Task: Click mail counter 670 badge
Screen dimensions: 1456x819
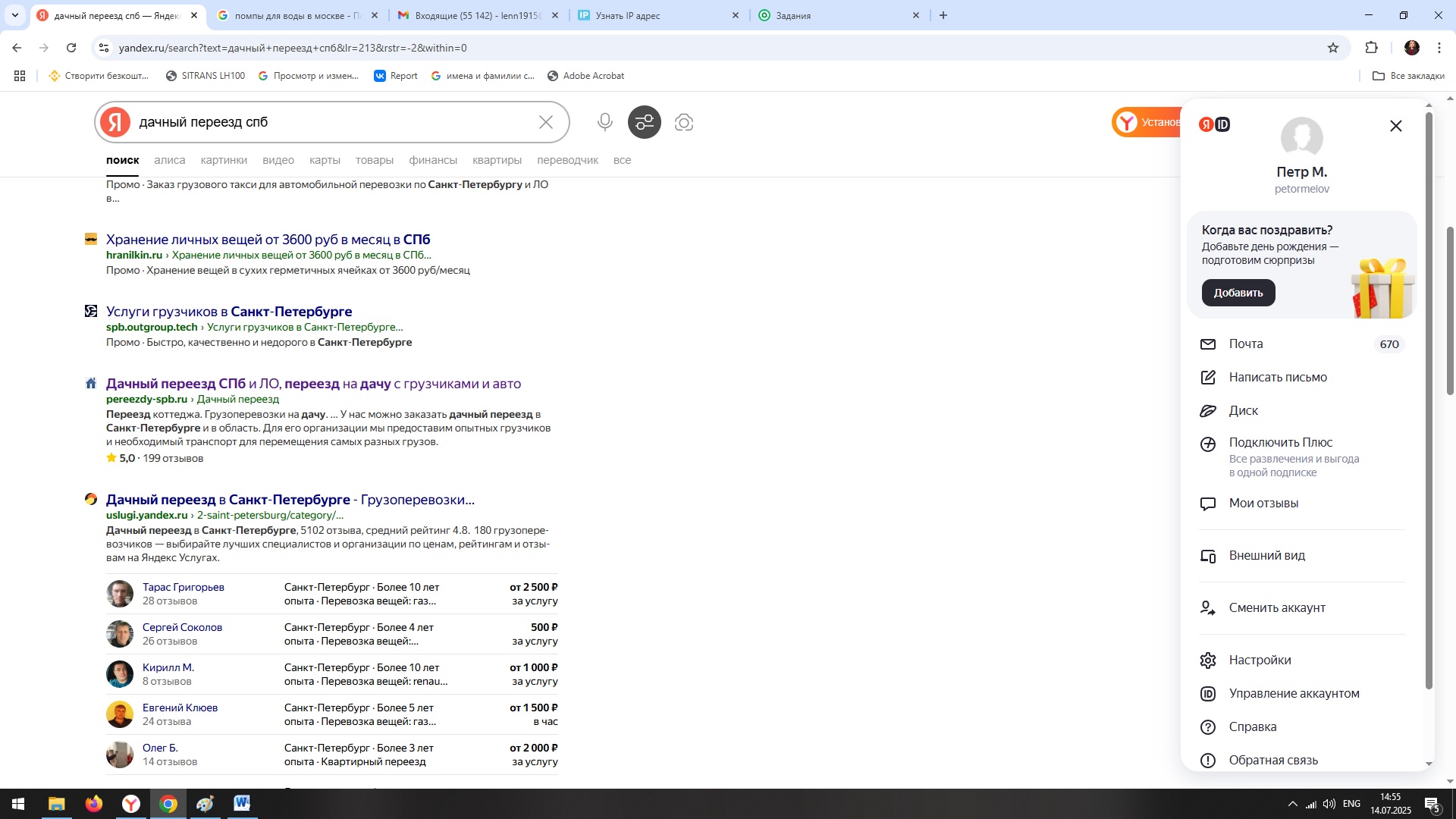Action: tap(1389, 344)
